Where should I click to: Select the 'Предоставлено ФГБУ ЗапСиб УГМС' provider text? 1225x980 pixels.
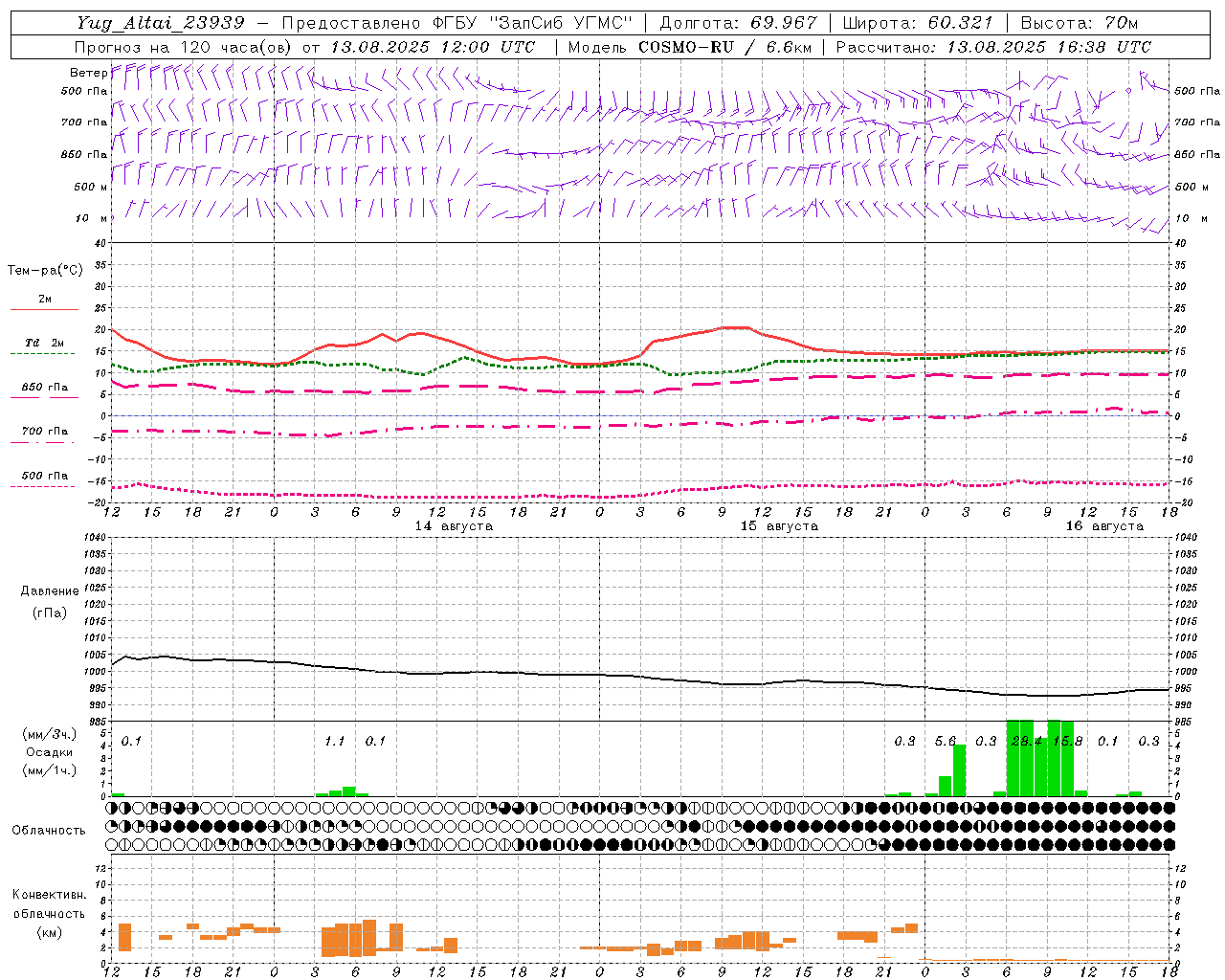[457, 22]
